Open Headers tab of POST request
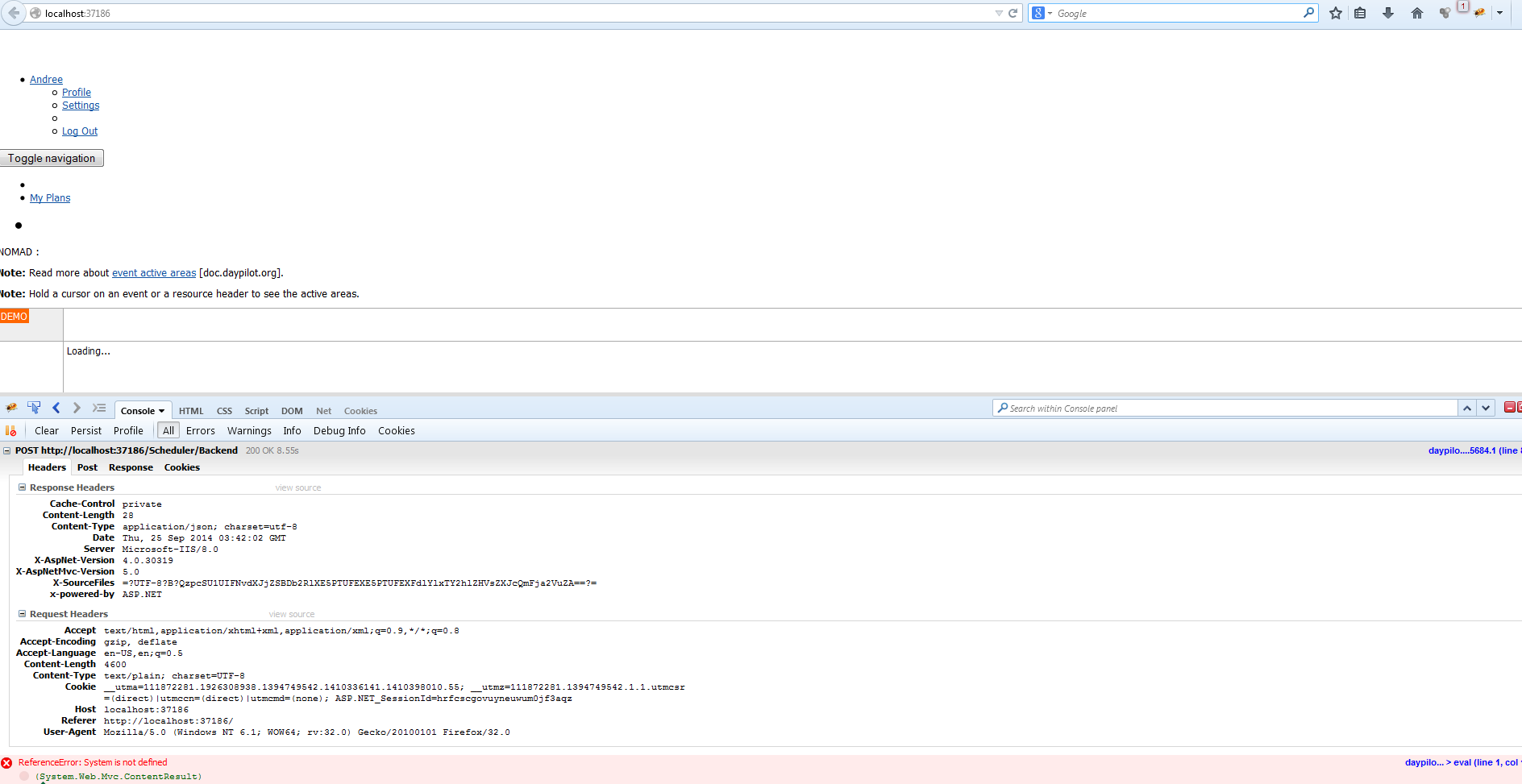1522x784 pixels. (47, 467)
